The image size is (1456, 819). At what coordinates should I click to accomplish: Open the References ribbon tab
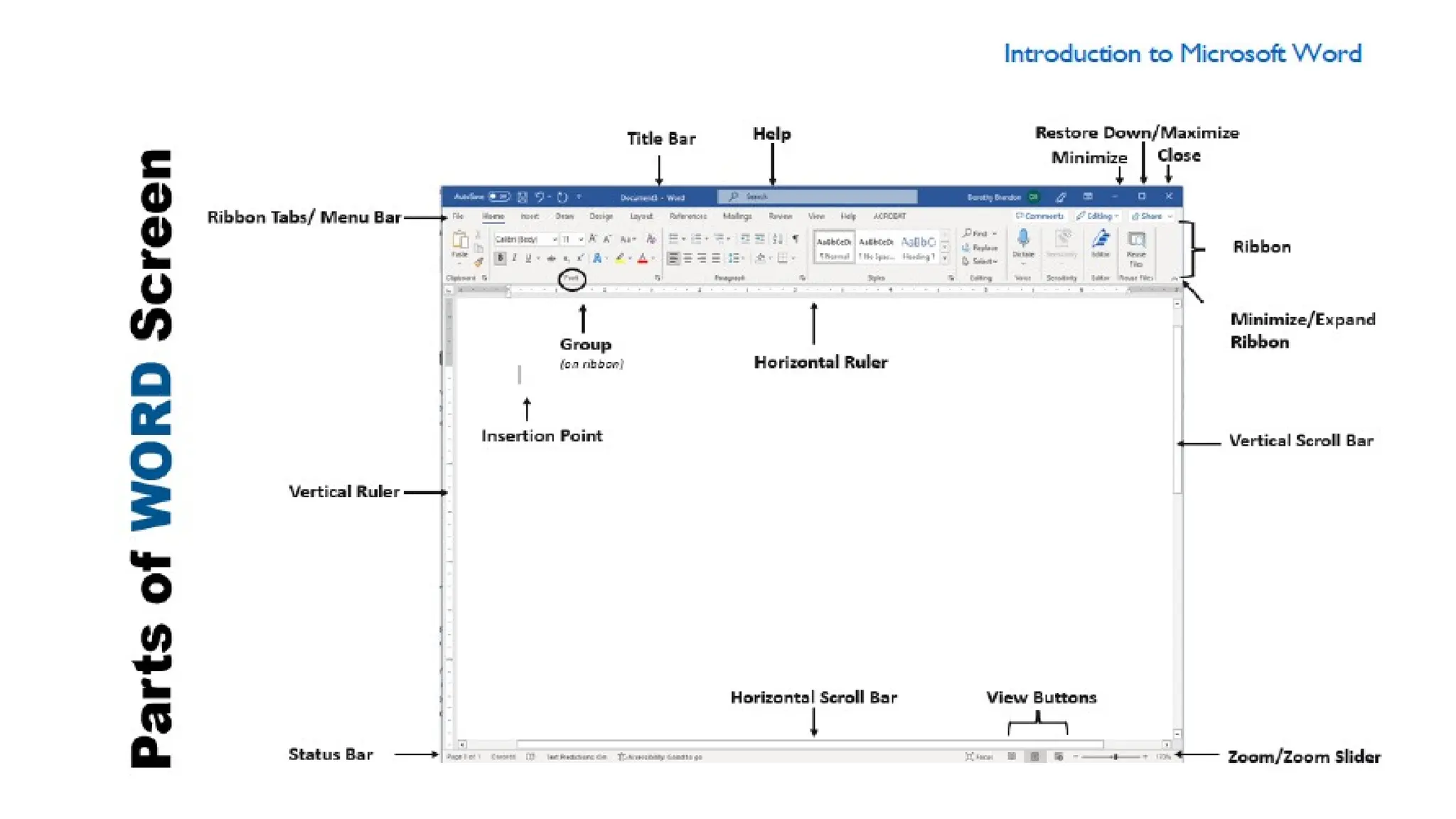(687, 216)
